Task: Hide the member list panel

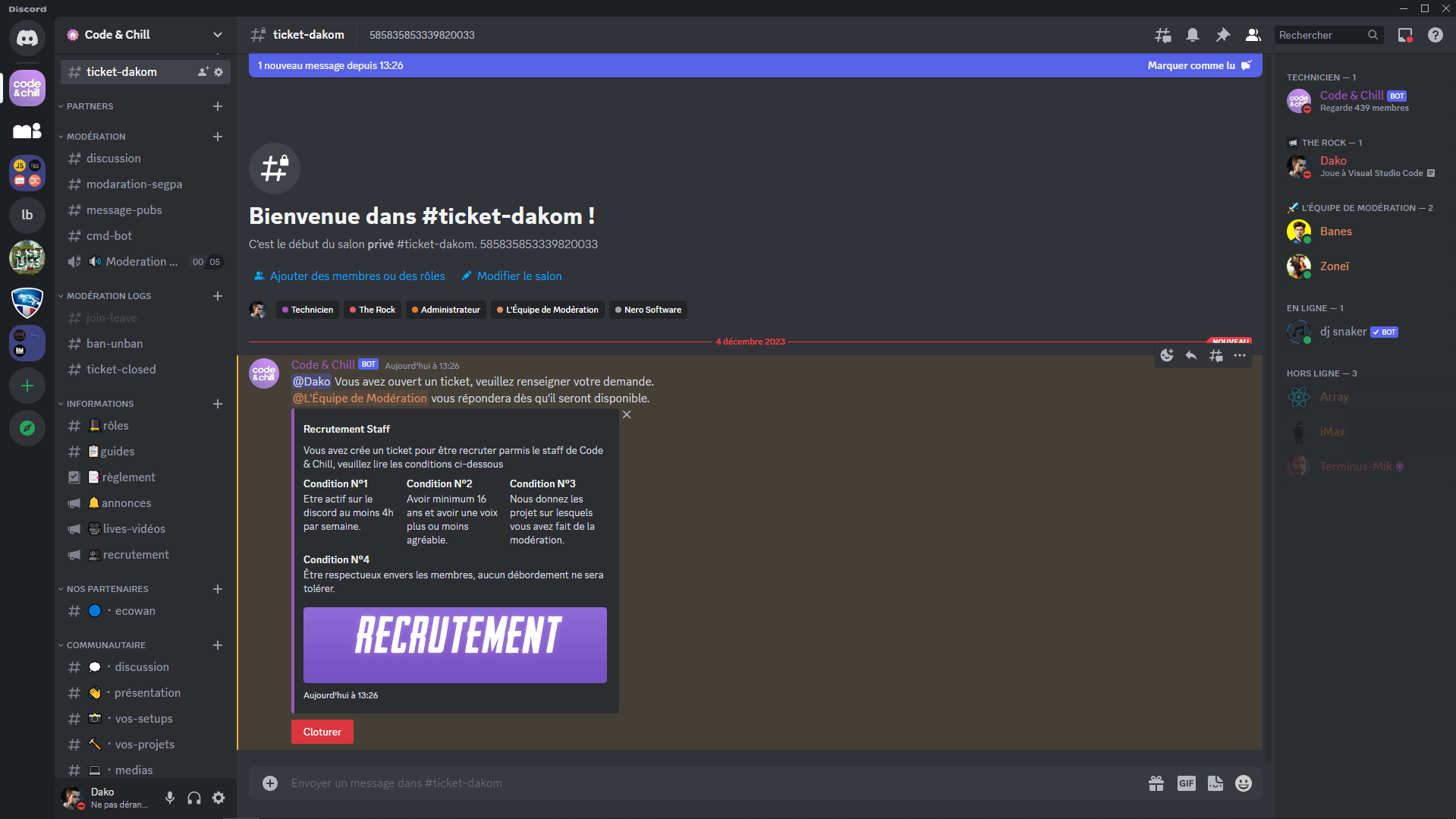Action: 1253,35
